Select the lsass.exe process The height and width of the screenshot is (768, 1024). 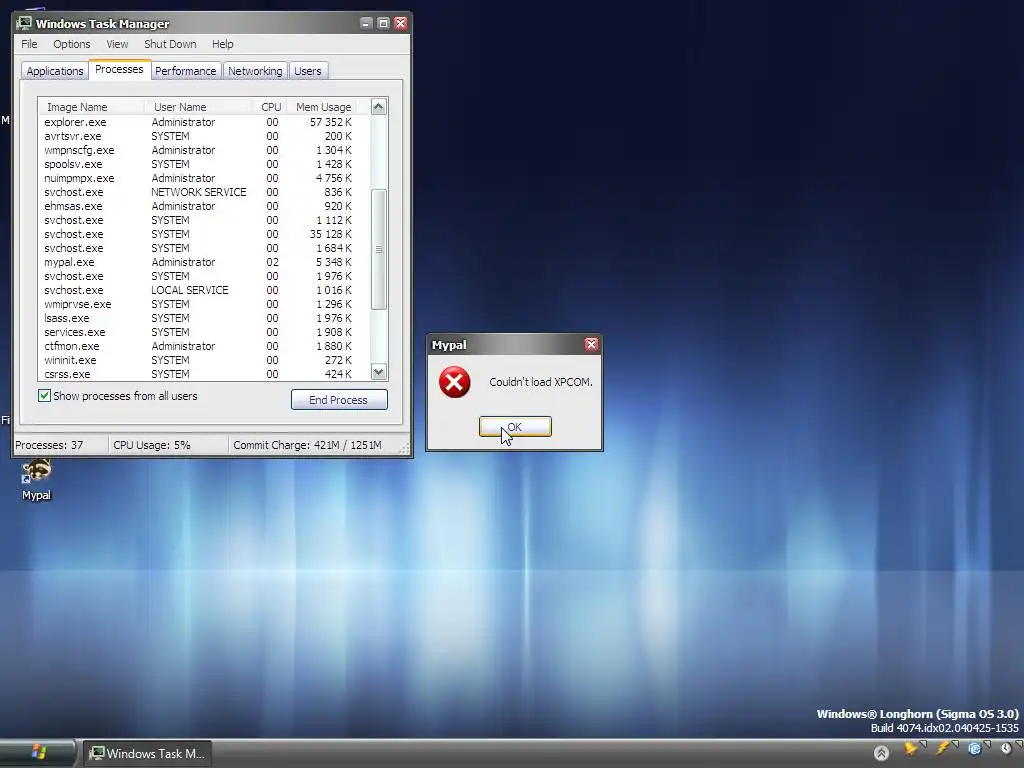pyautogui.click(x=204, y=318)
